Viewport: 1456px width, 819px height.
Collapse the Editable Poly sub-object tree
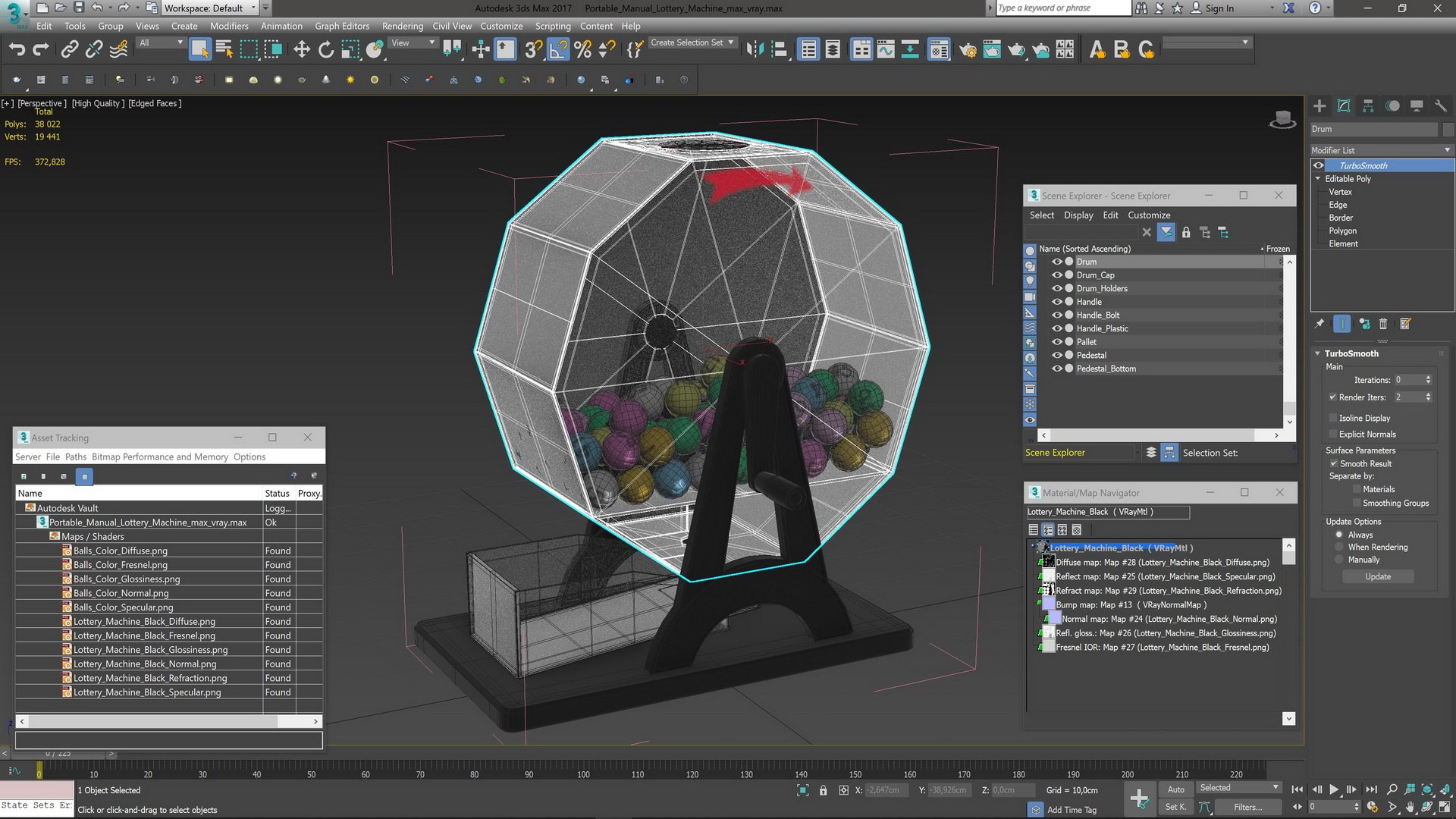1318,179
